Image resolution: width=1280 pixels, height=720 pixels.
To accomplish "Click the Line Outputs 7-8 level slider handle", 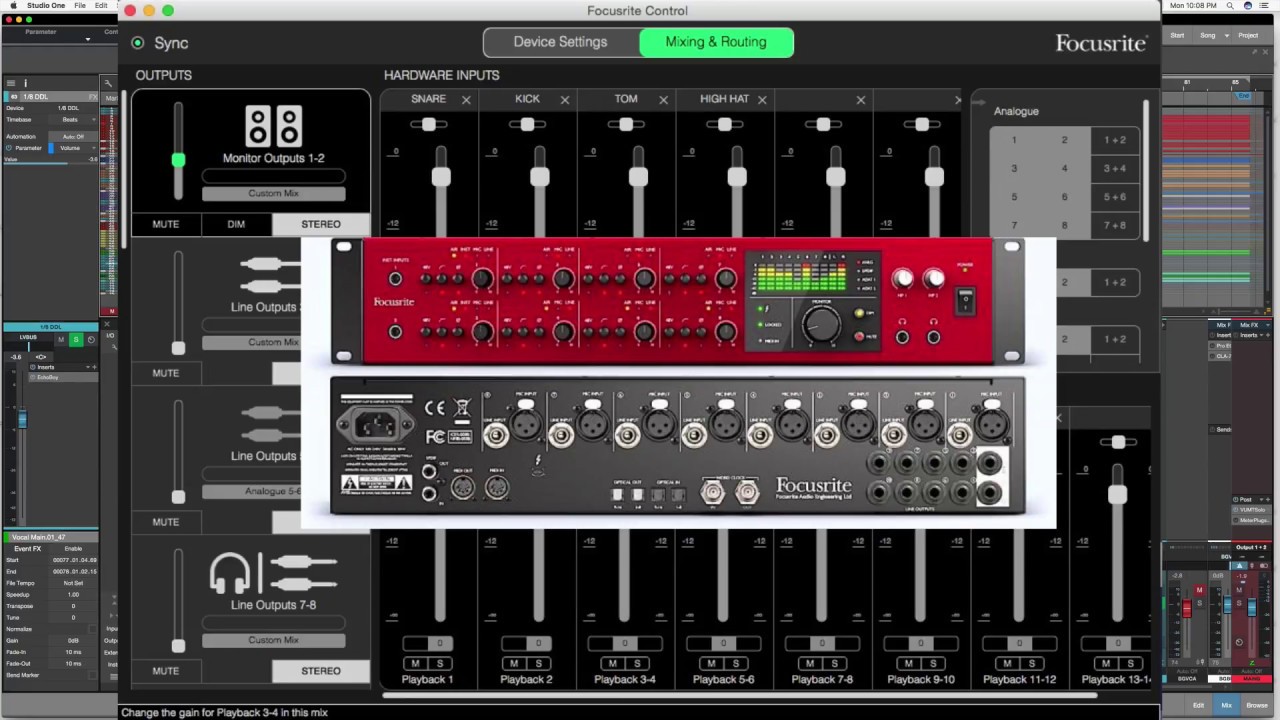I will tap(178, 646).
